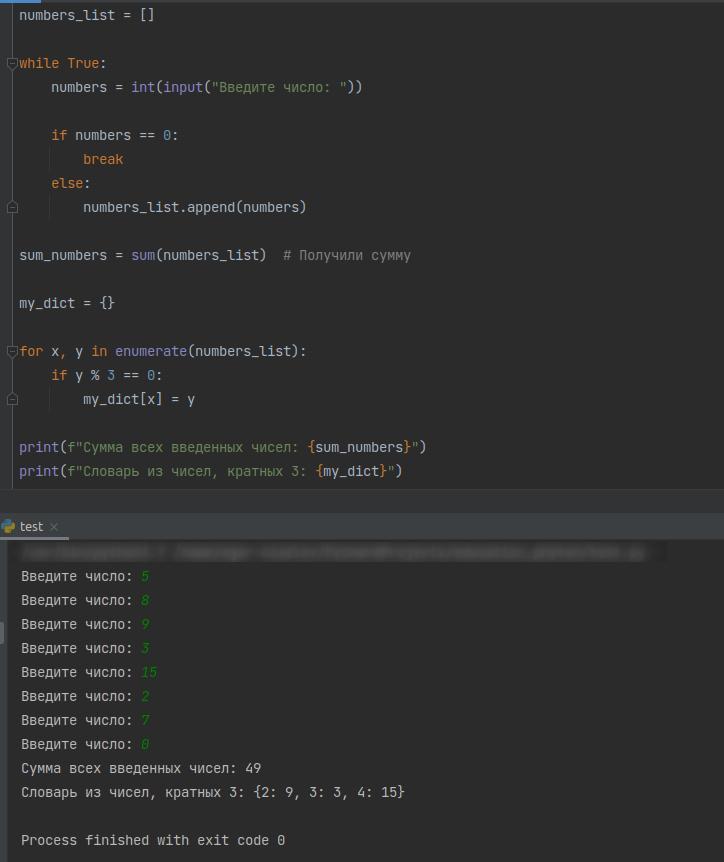Collapse the 'while True:' block fold marker

click(12, 64)
